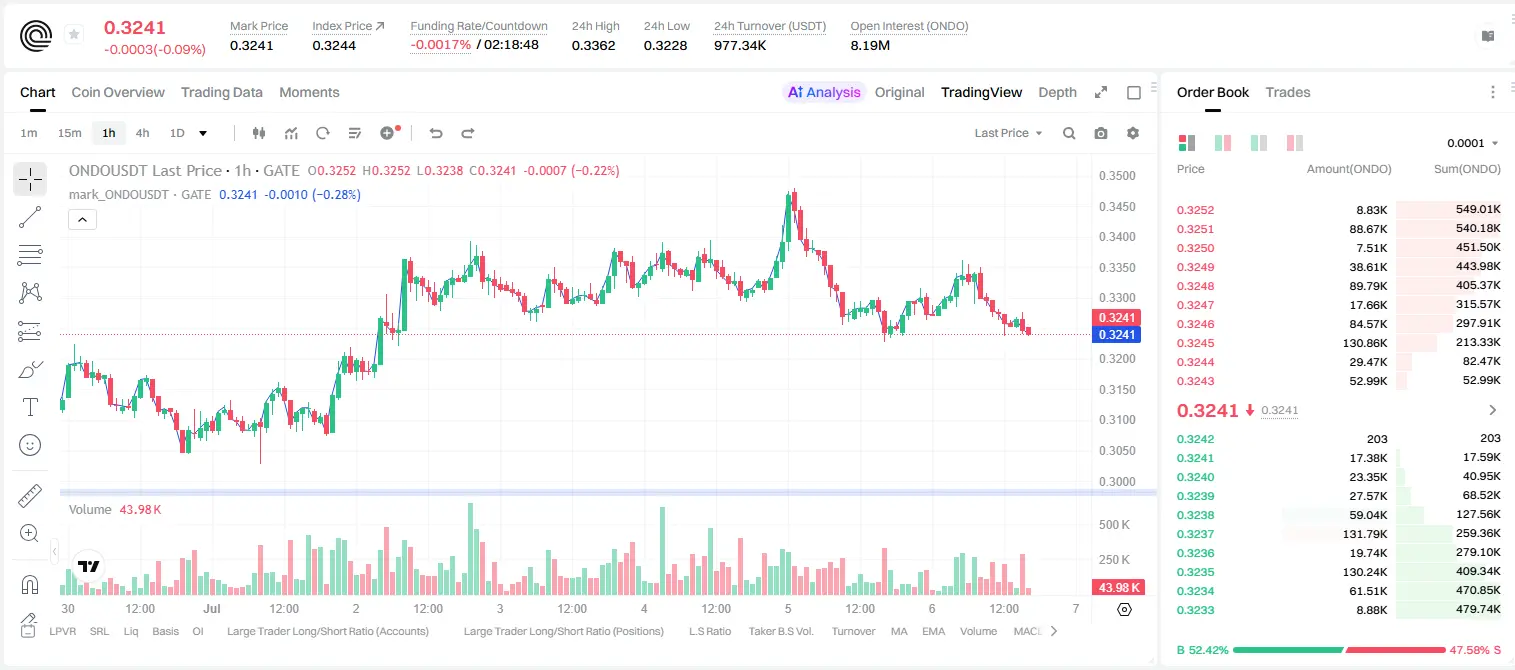Click the 0.3245 ask price row
This screenshot has height=670, width=1515.
pyautogui.click(x=1339, y=343)
